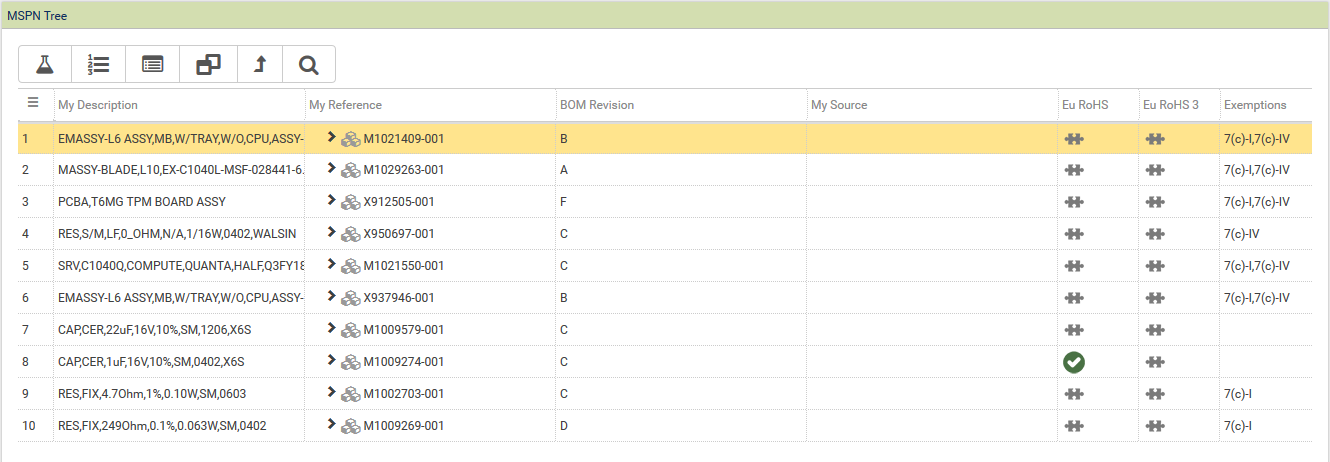Expand the X950697-001 tree row
This screenshot has width=1330, height=462.
pyautogui.click(x=331, y=233)
